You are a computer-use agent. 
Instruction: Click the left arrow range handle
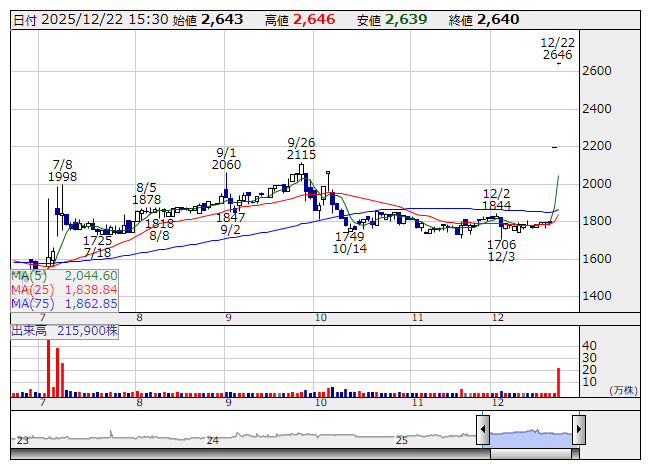(483, 429)
